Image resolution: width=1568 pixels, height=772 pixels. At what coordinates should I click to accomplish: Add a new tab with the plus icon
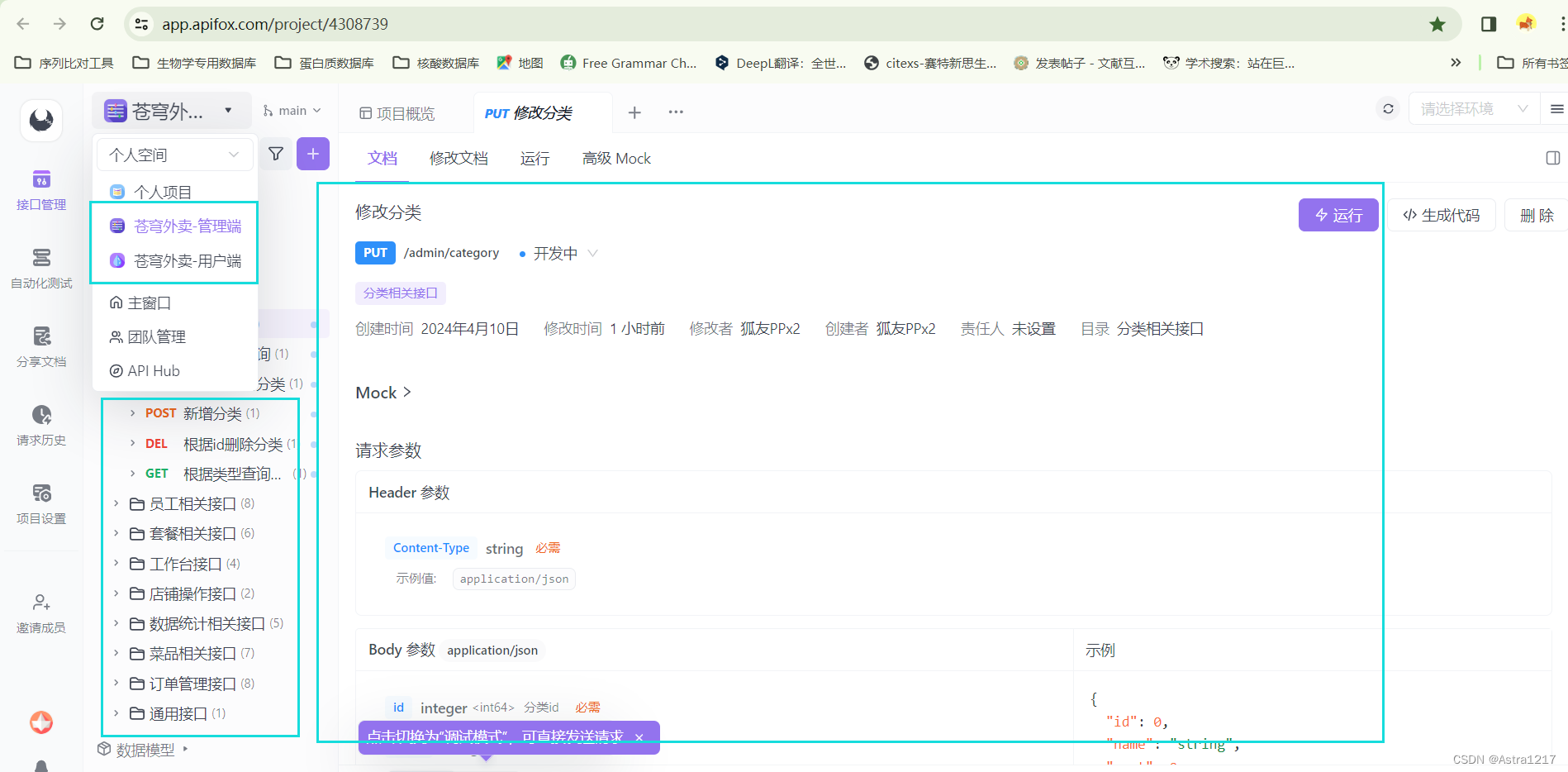coord(634,112)
